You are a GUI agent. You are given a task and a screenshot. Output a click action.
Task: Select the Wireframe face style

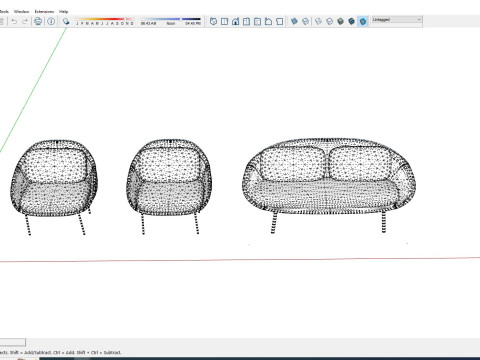318,21
